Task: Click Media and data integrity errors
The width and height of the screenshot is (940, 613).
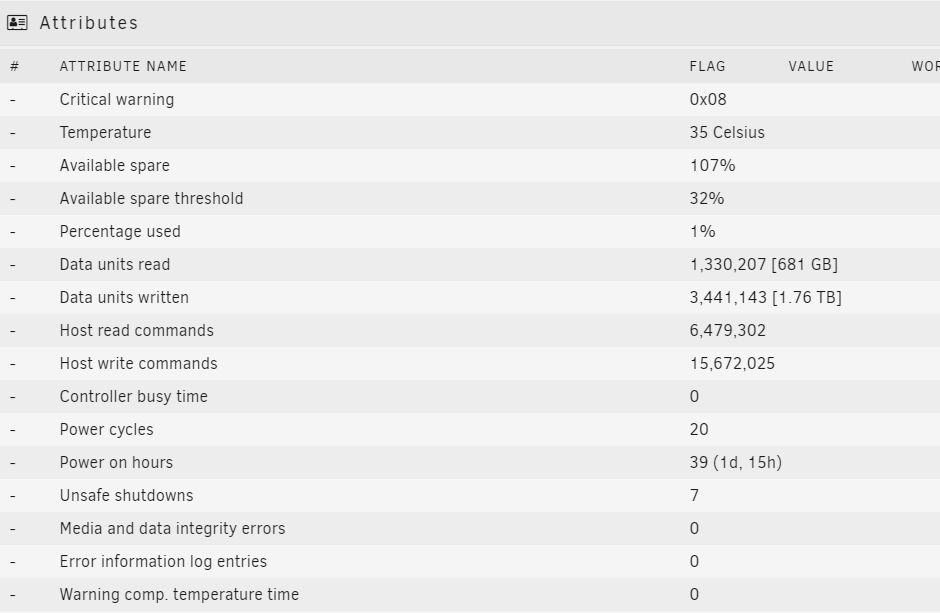Action: point(173,529)
